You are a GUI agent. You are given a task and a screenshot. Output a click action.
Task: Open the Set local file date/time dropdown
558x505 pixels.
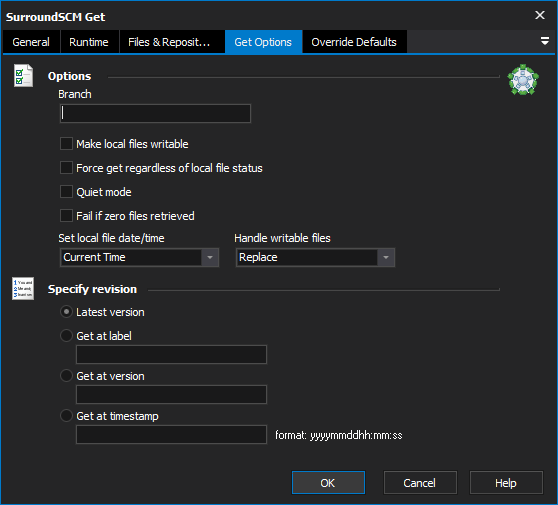coord(139,257)
